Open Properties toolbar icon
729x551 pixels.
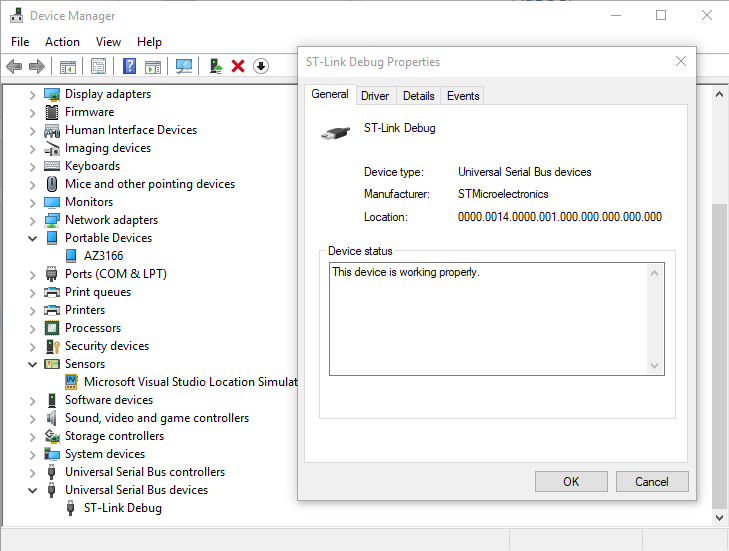[x=99, y=66]
